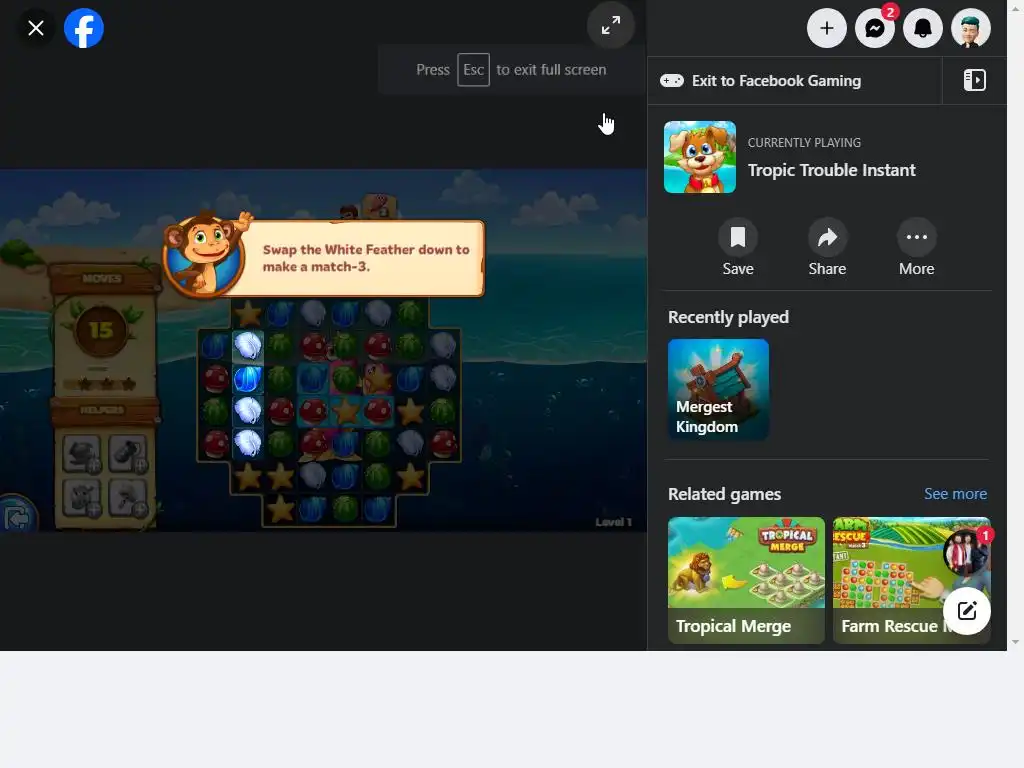Open Messenger chats icon

[x=875, y=28]
